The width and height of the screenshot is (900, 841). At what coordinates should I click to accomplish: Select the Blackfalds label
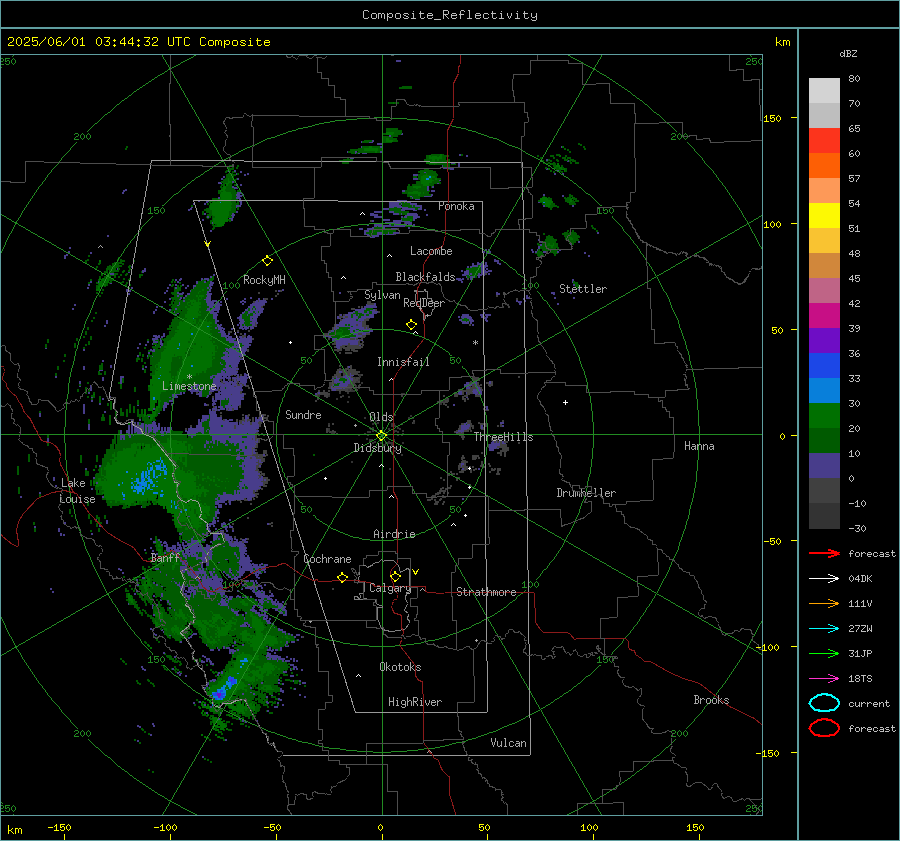425,277
